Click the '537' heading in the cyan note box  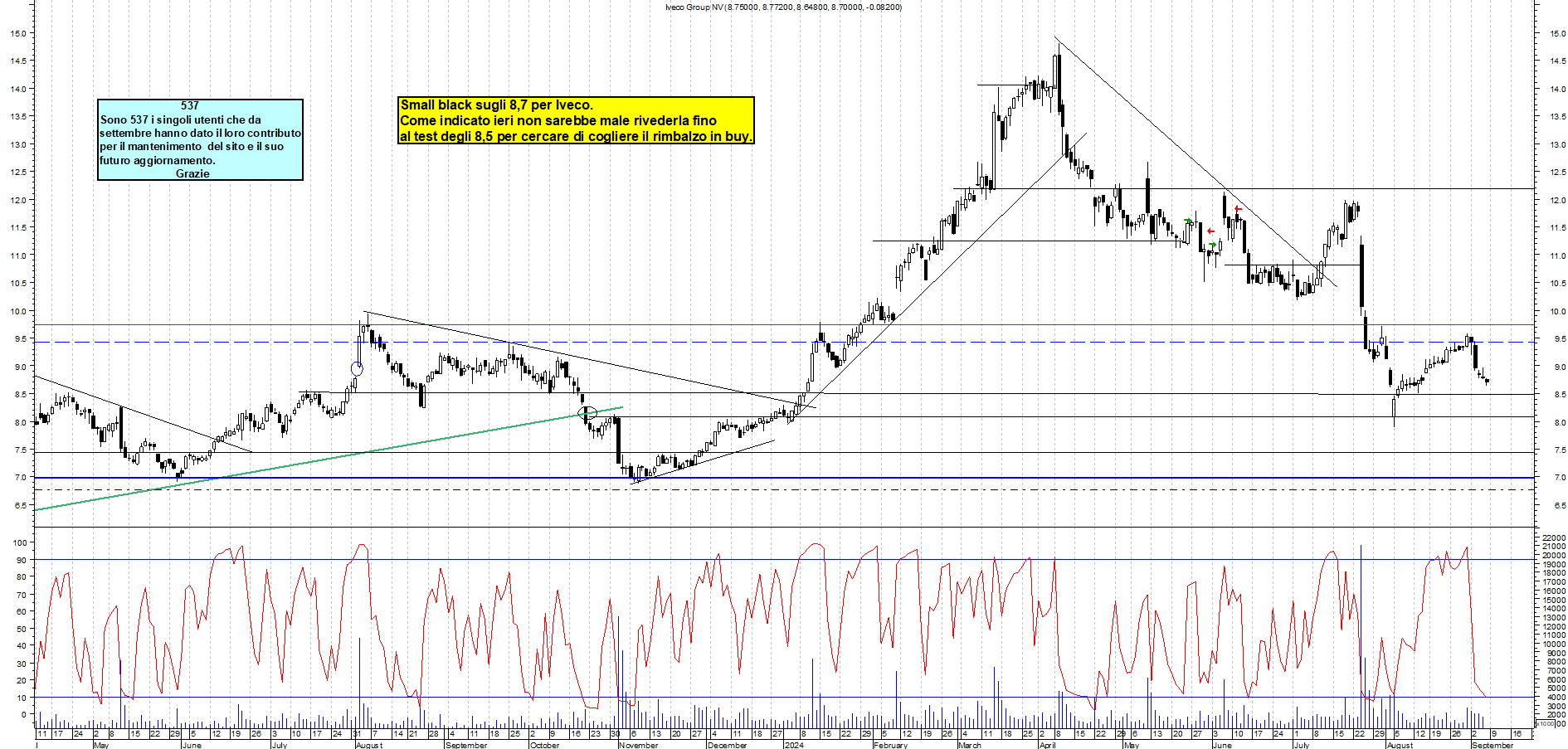pyautogui.click(x=190, y=105)
